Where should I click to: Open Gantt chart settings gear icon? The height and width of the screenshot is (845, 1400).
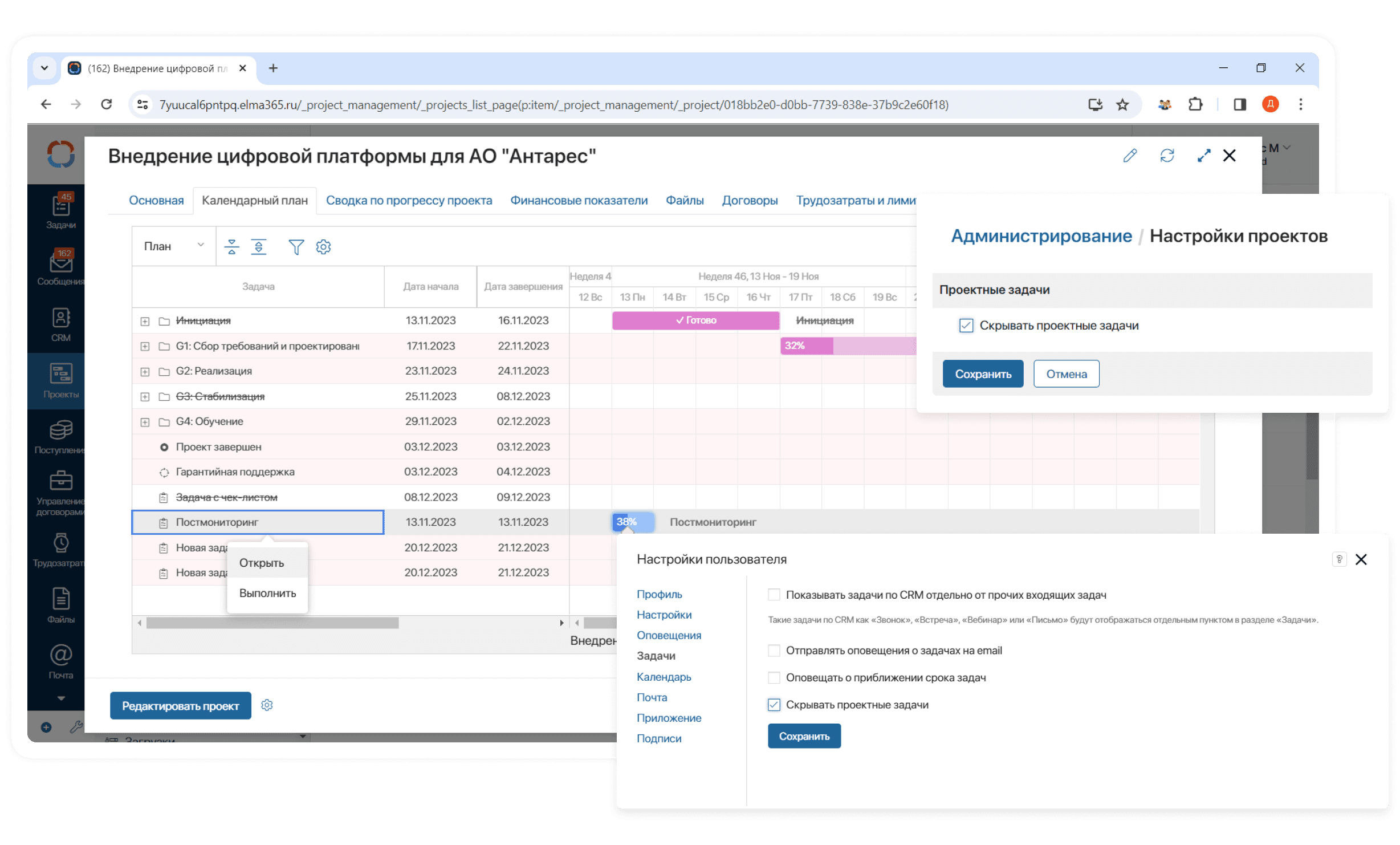pyautogui.click(x=323, y=247)
